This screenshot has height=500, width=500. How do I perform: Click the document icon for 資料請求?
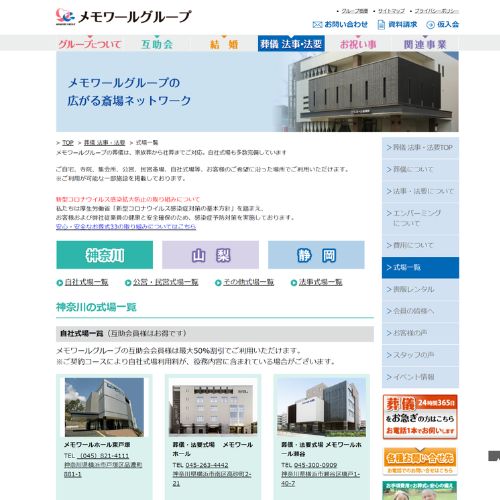(381, 25)
